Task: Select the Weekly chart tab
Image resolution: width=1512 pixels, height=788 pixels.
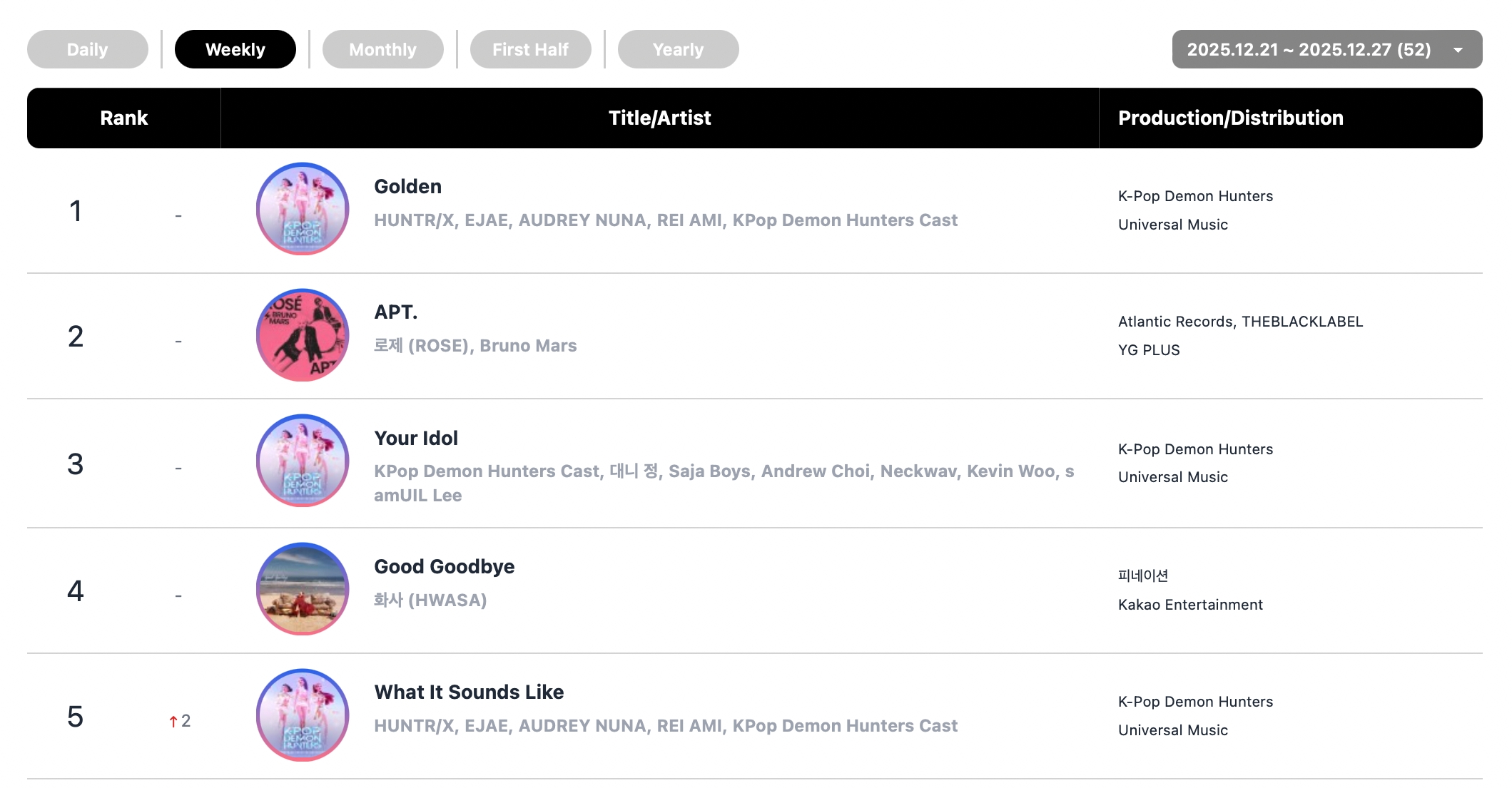Action: pos(235,49)
